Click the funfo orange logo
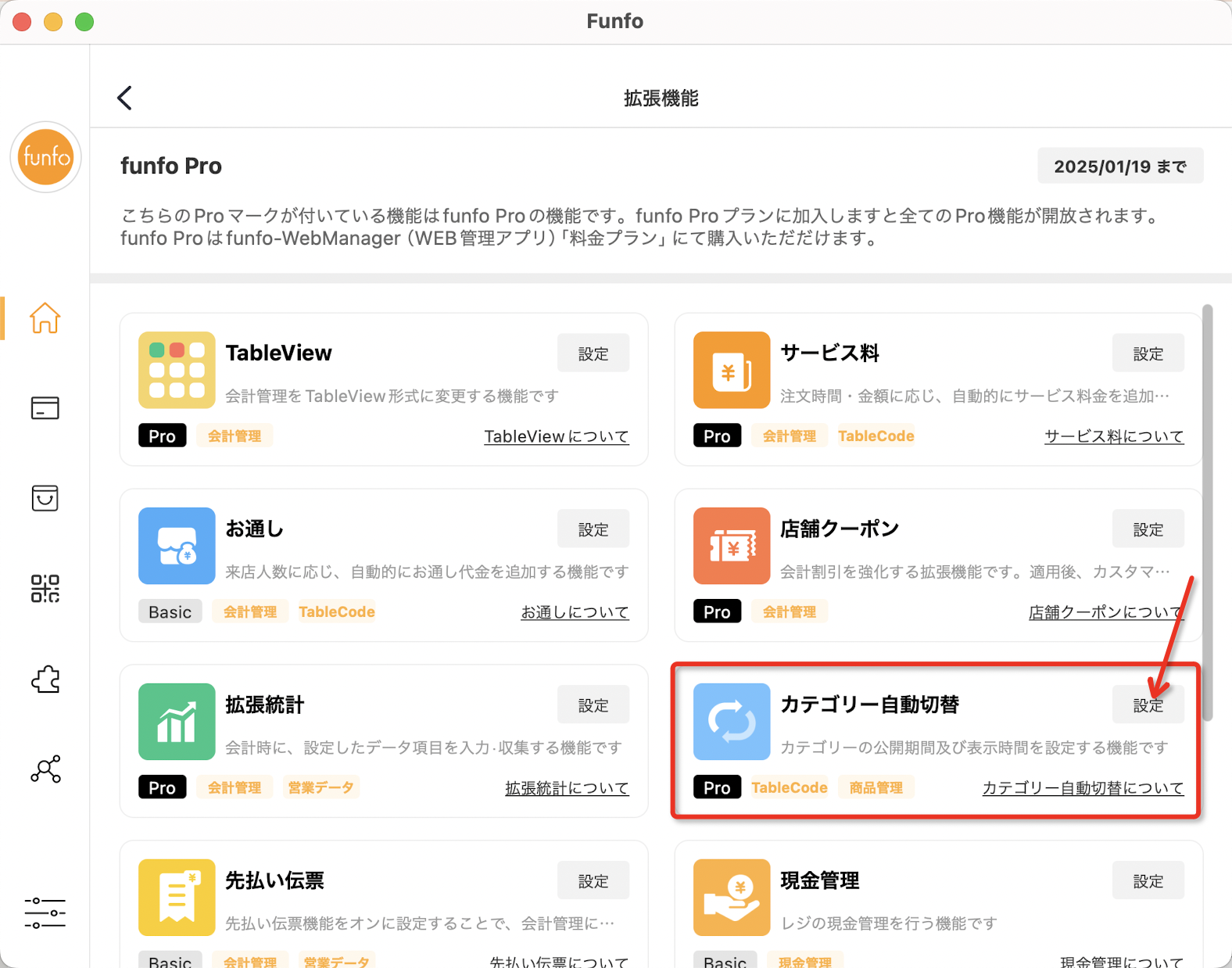Screen dimensions: 1232x968 46,157
